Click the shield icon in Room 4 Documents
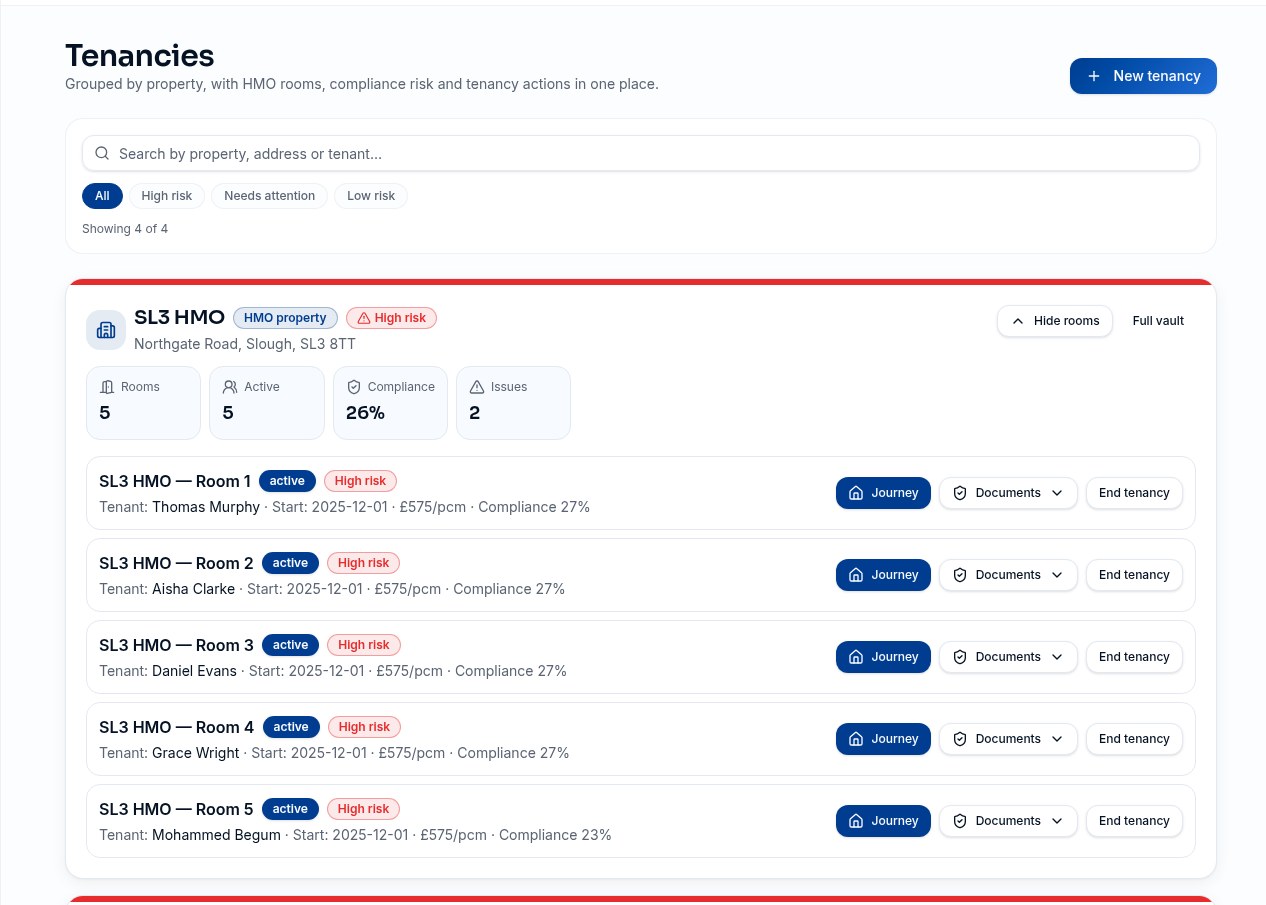 pyautogui.click(x=960, y=739)
